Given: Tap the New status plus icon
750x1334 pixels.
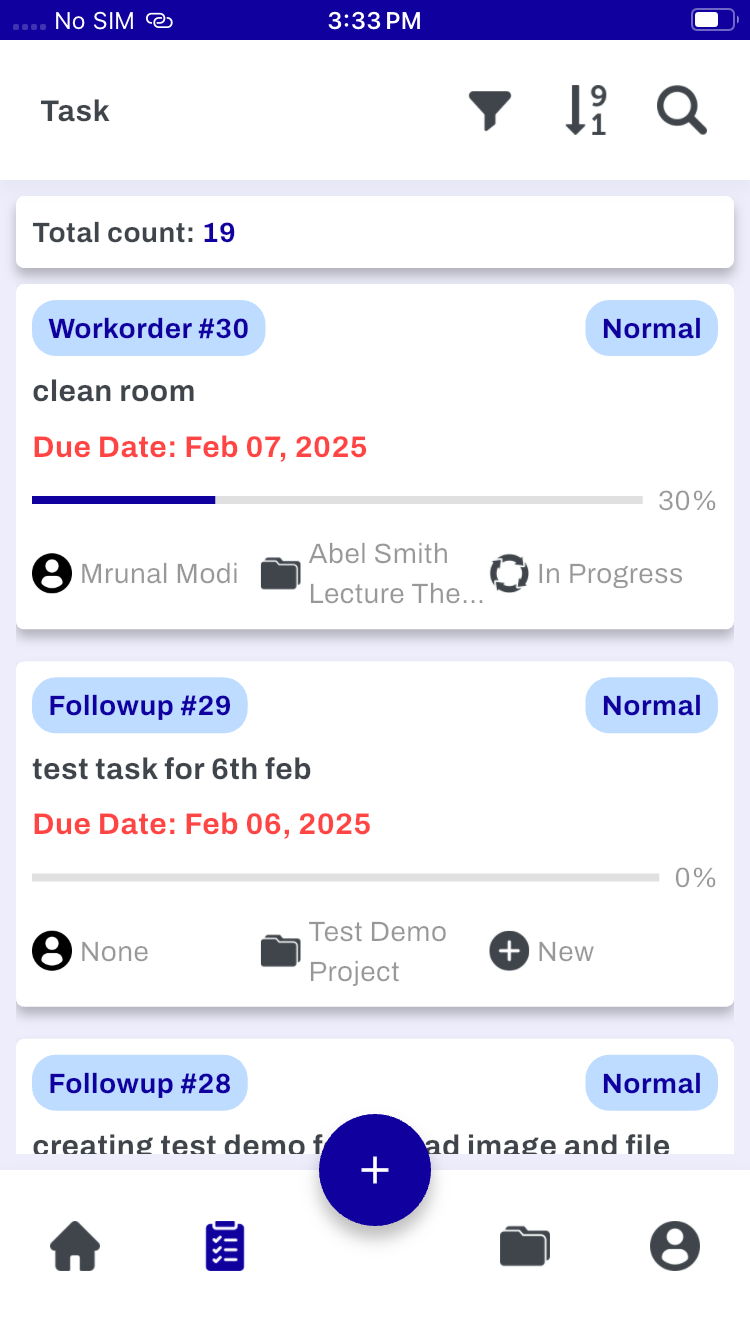Looking at the screenshot, I should (x=509, y=951).
